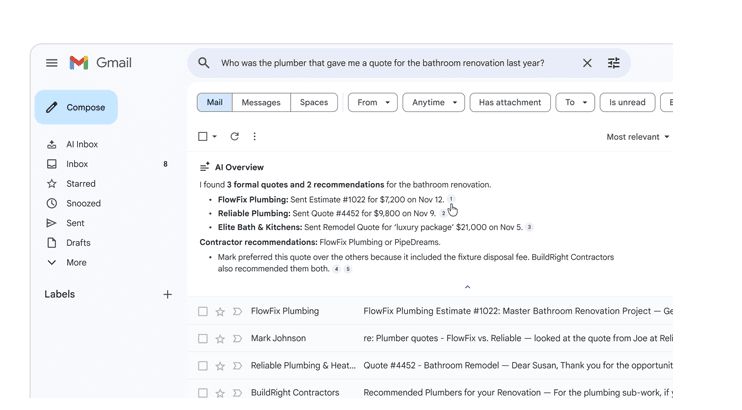Add a new label with plus icon
742x410 pixels.
167,295
